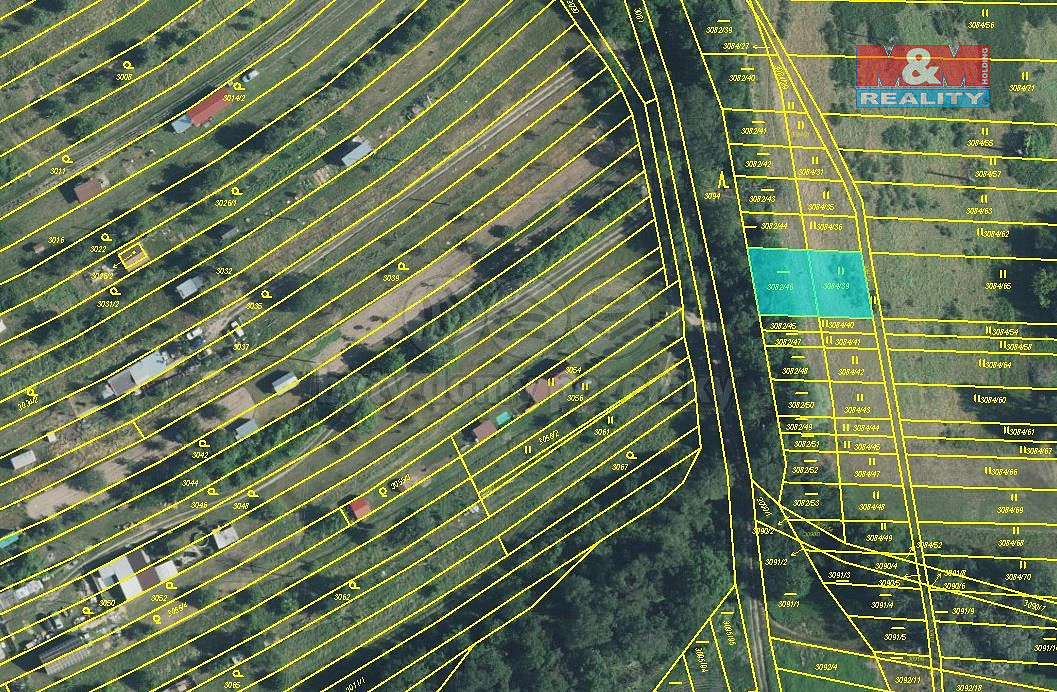
Task: Click parcel label 3082/40
Action: click(743, 78)
